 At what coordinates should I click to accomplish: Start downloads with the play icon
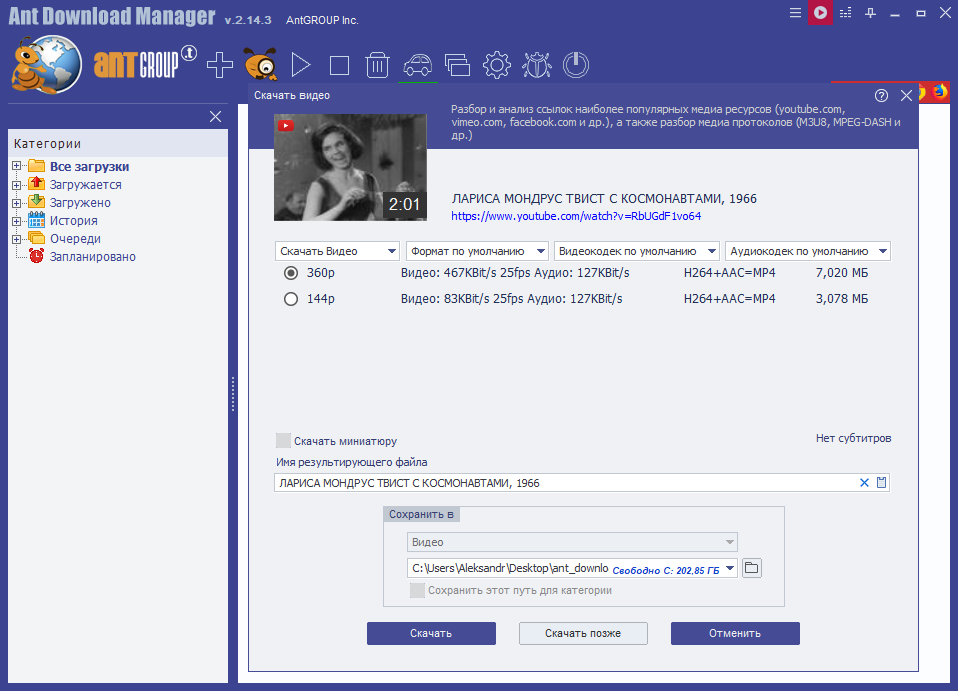click(301, 65)
